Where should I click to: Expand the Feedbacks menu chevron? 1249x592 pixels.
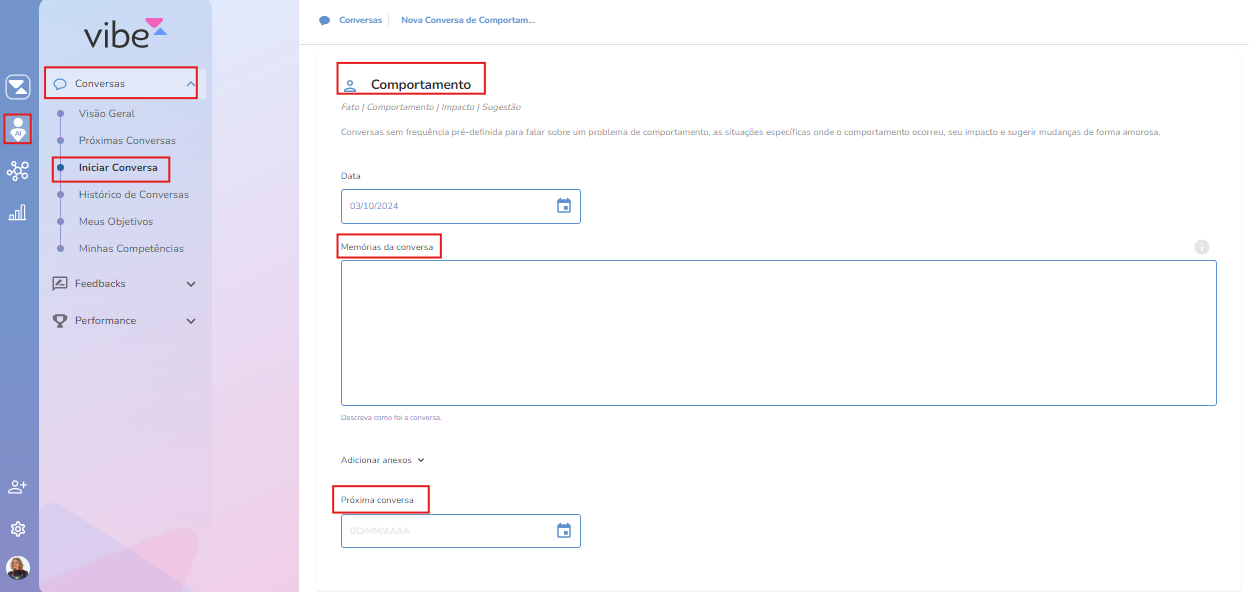(191, 284)
